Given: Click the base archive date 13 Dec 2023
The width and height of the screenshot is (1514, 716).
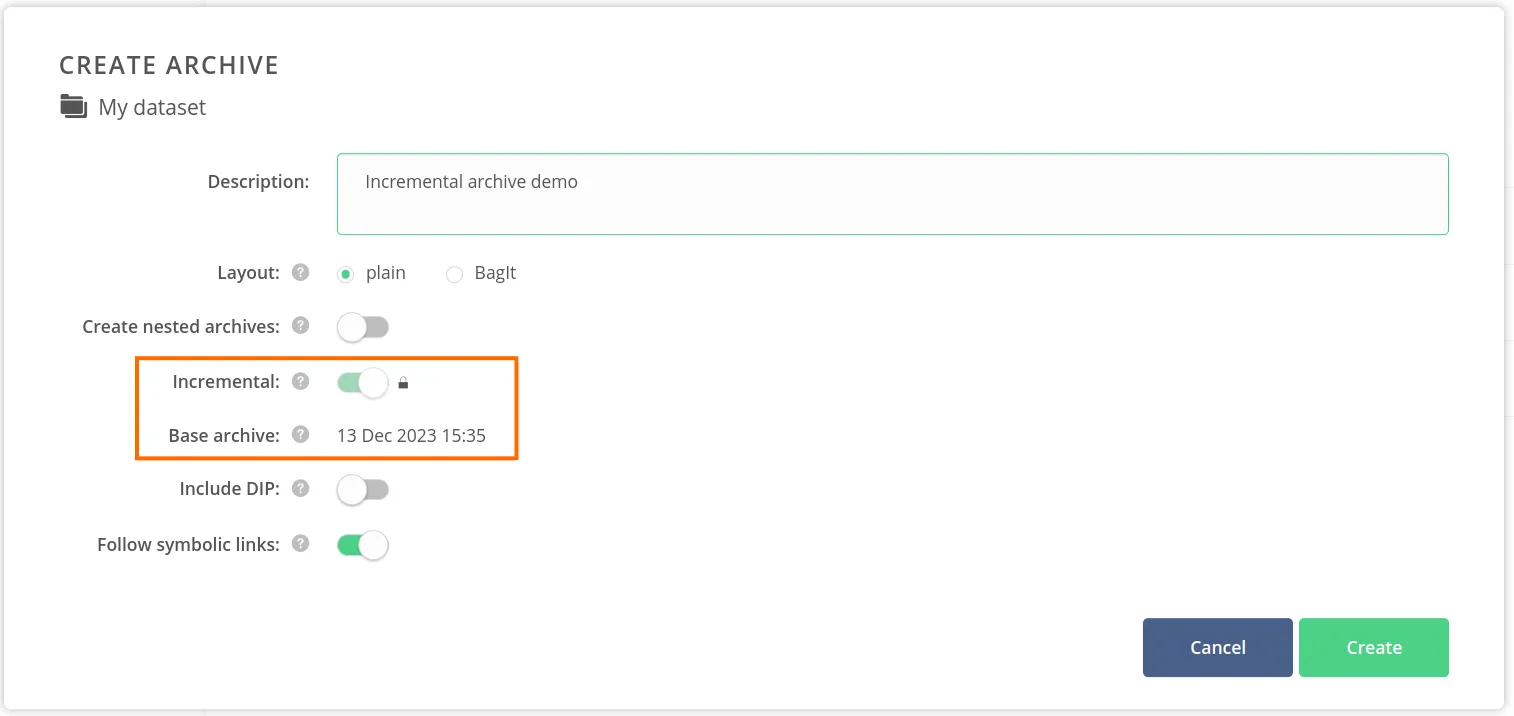Looking at the screenshot, I should 411,436.
